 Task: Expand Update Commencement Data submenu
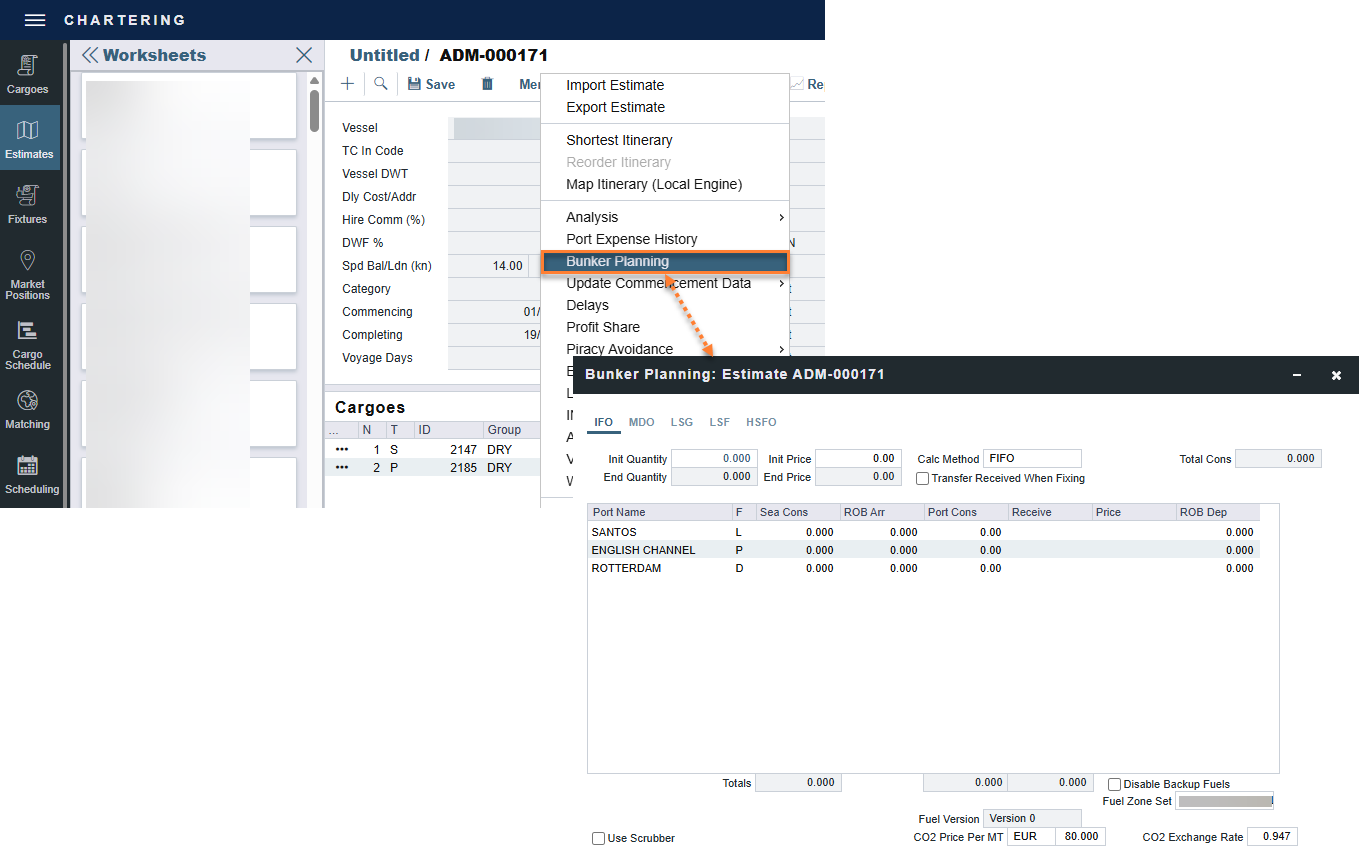coord(664,283)
